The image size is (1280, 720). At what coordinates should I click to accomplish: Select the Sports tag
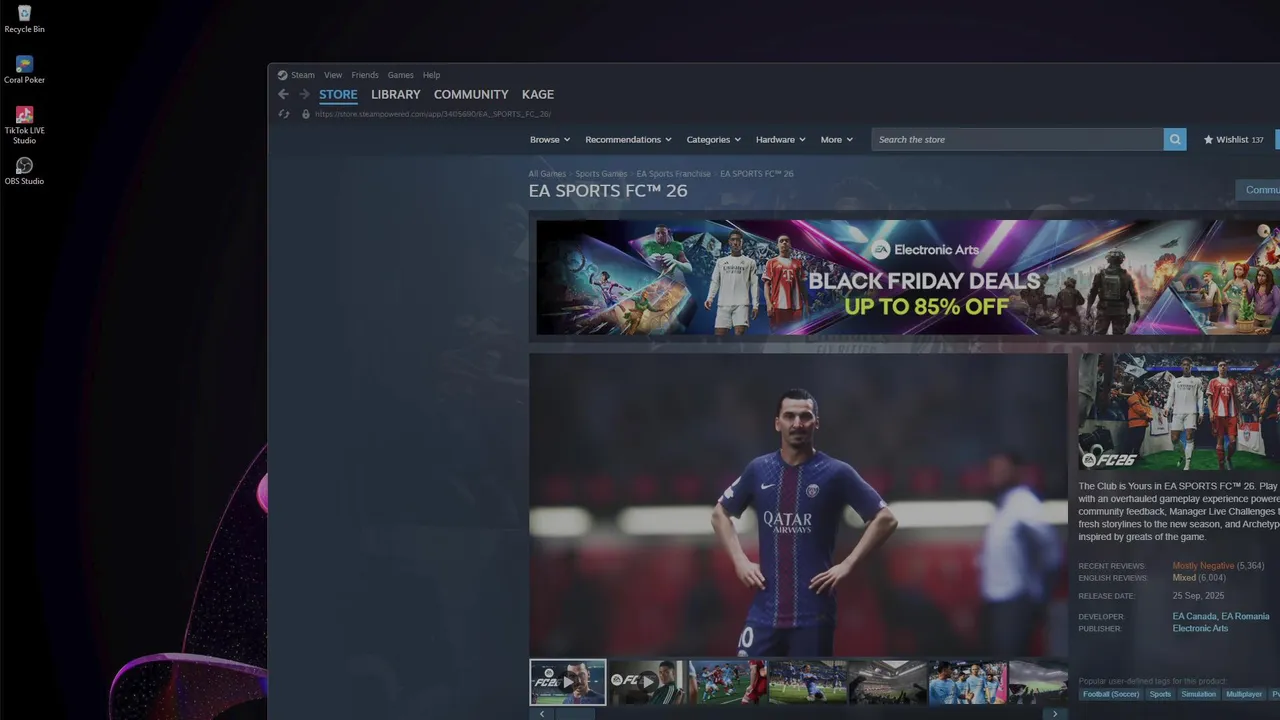click(x=1160, y=694)
